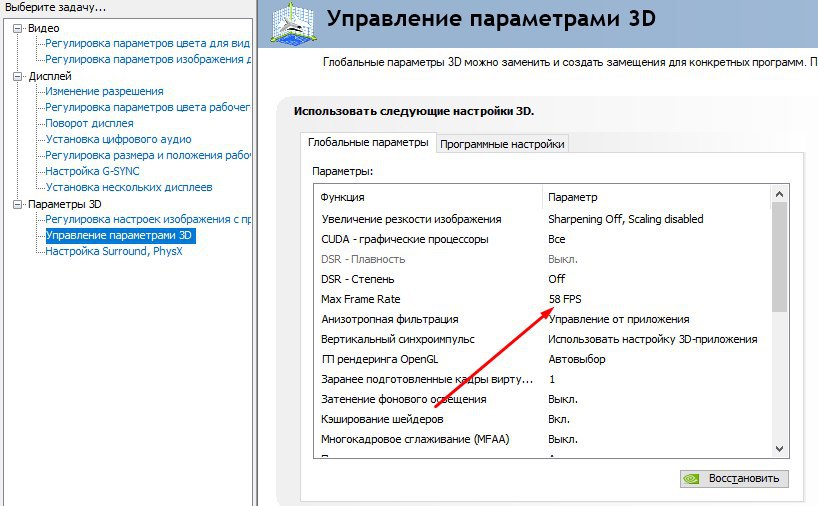This screenshot has height=506, width=818.
Task: Click scrollbar up arrow in settings list
Action: coord(779,194)
